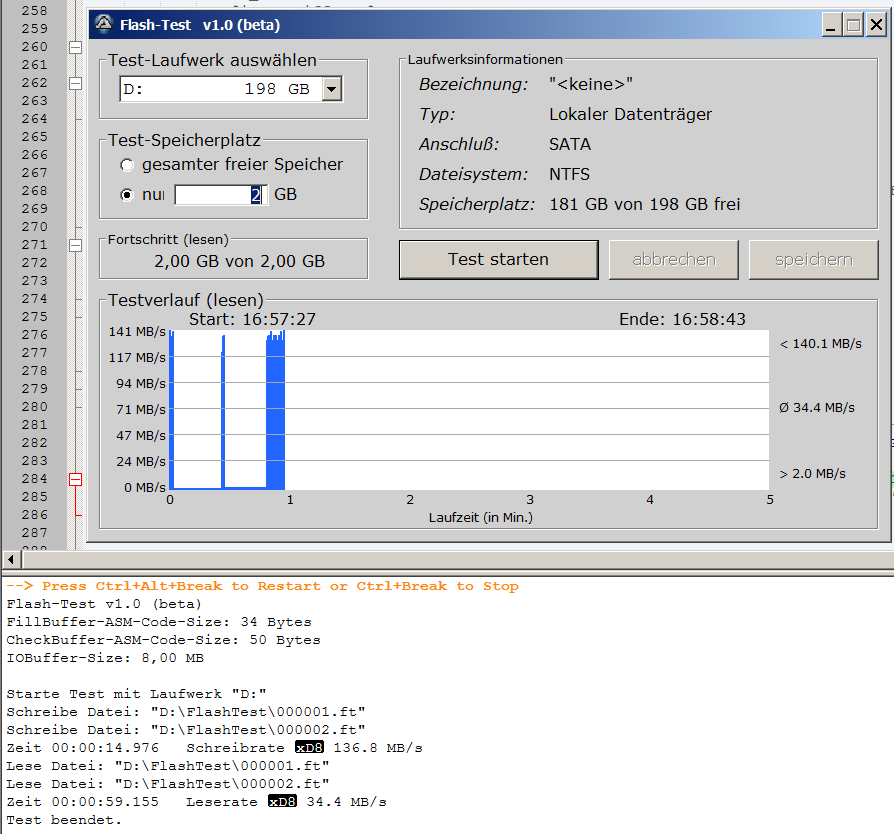
Task: Click into the GB size input field
Action: point(217,195)
